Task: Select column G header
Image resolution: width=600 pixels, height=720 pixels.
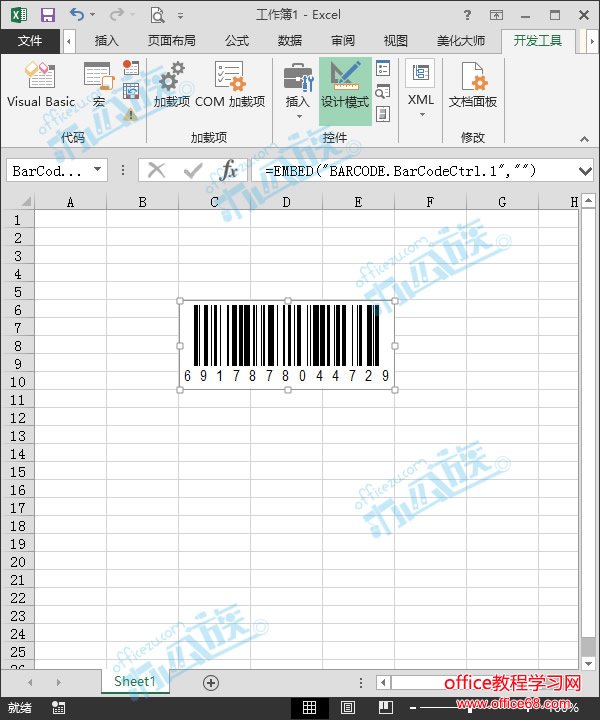Action: click(x=502, y=202)
